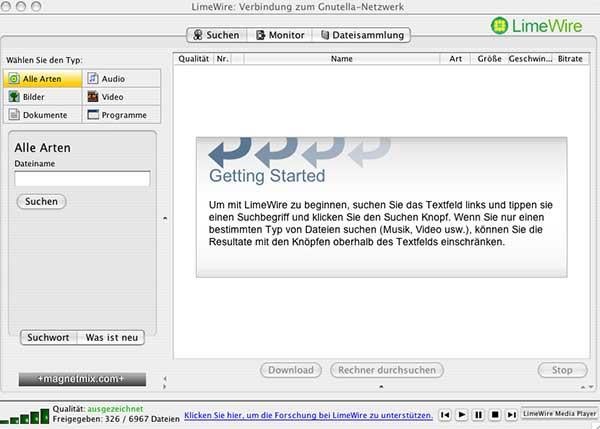Switch to the Suchwort tab

(48, 338)
